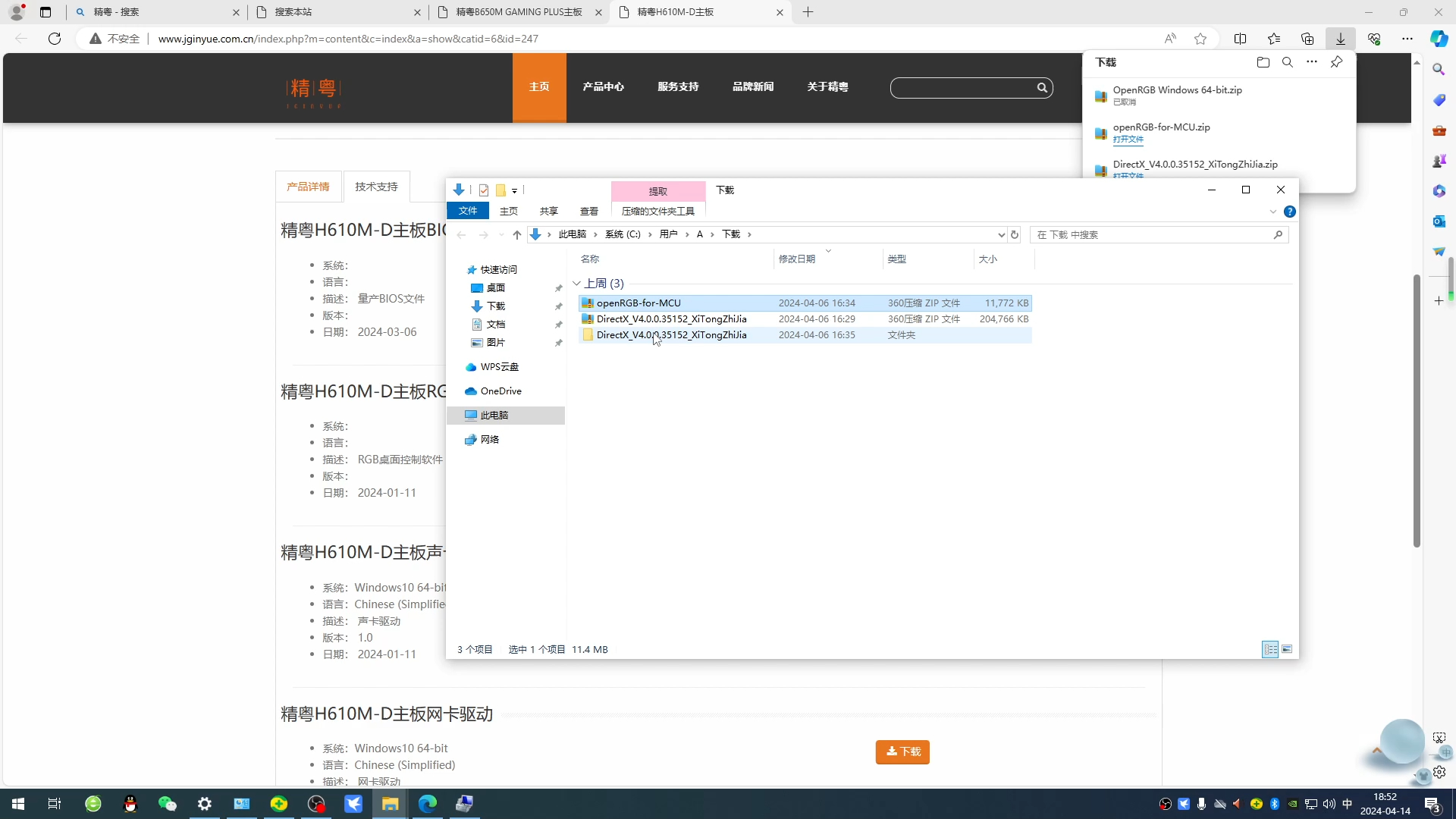
Task: Click 打开文件 link under openRGB-for-MCU.zip
Action: click(1128, 140)
